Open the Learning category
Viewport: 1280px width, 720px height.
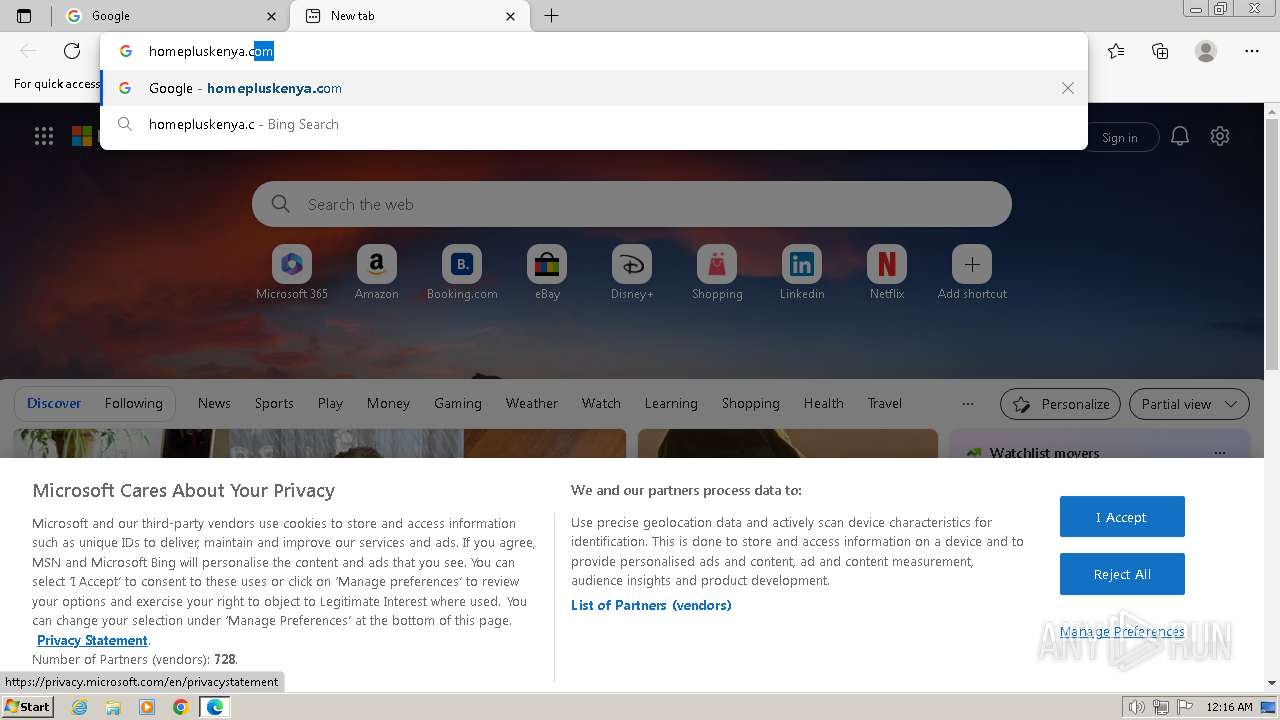pos(671,403)
